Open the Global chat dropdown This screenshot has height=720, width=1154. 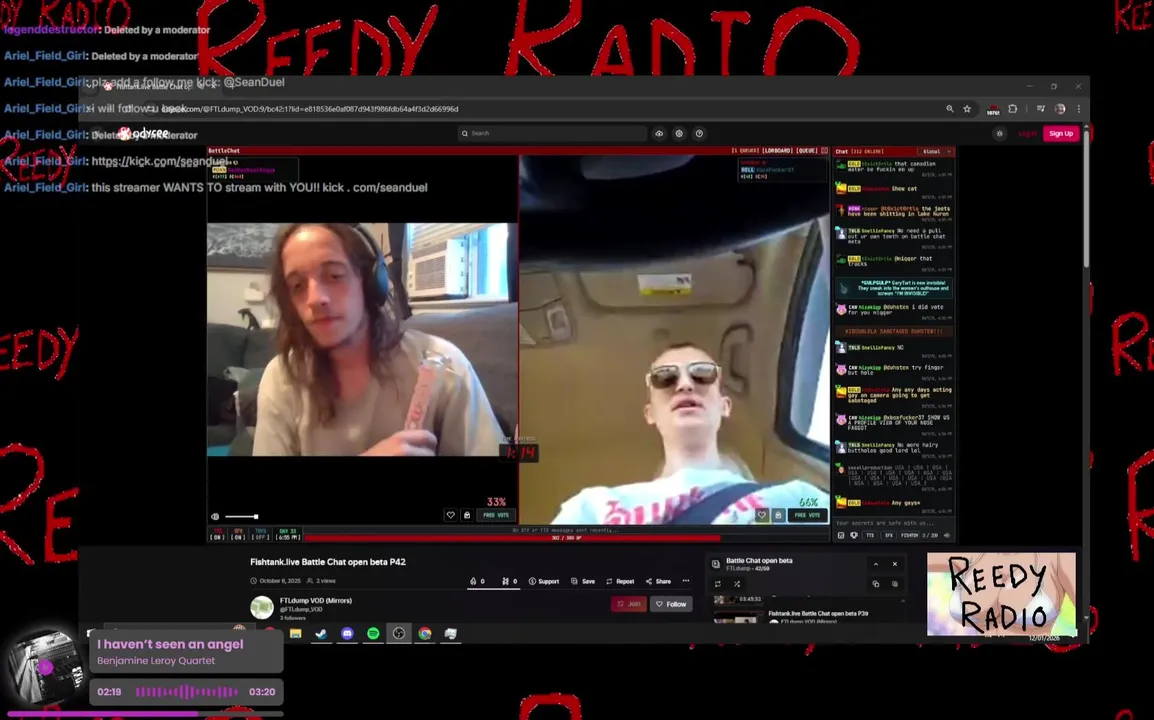point(937,152)
